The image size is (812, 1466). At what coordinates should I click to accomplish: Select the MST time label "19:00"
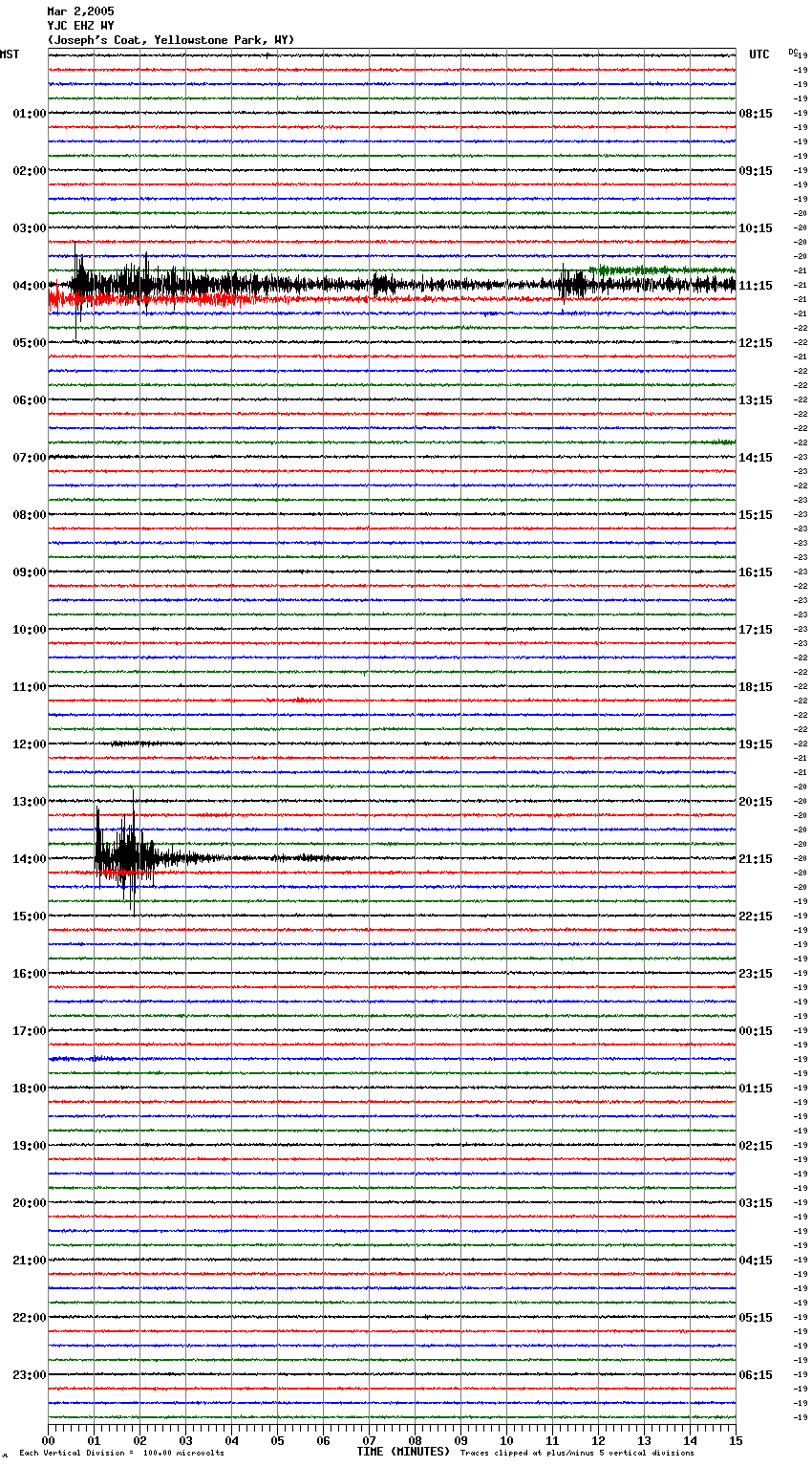pos(30,1146)
